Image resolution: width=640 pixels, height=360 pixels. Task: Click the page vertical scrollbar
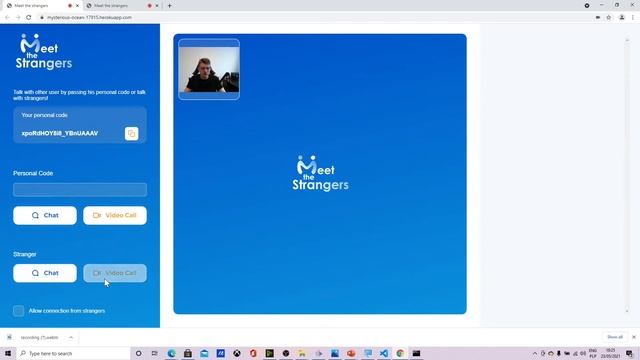tap(627, 176)
